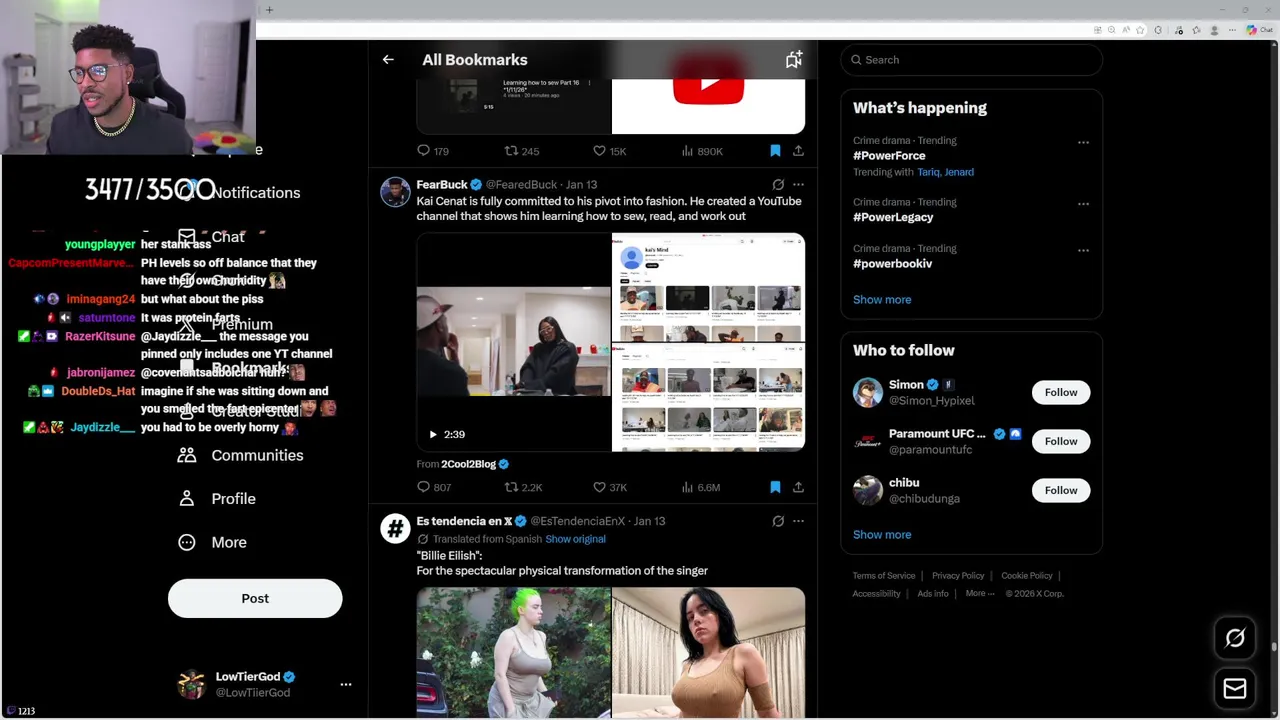
Task: Open LowTierGod account avatar
Action: (190, 684)
